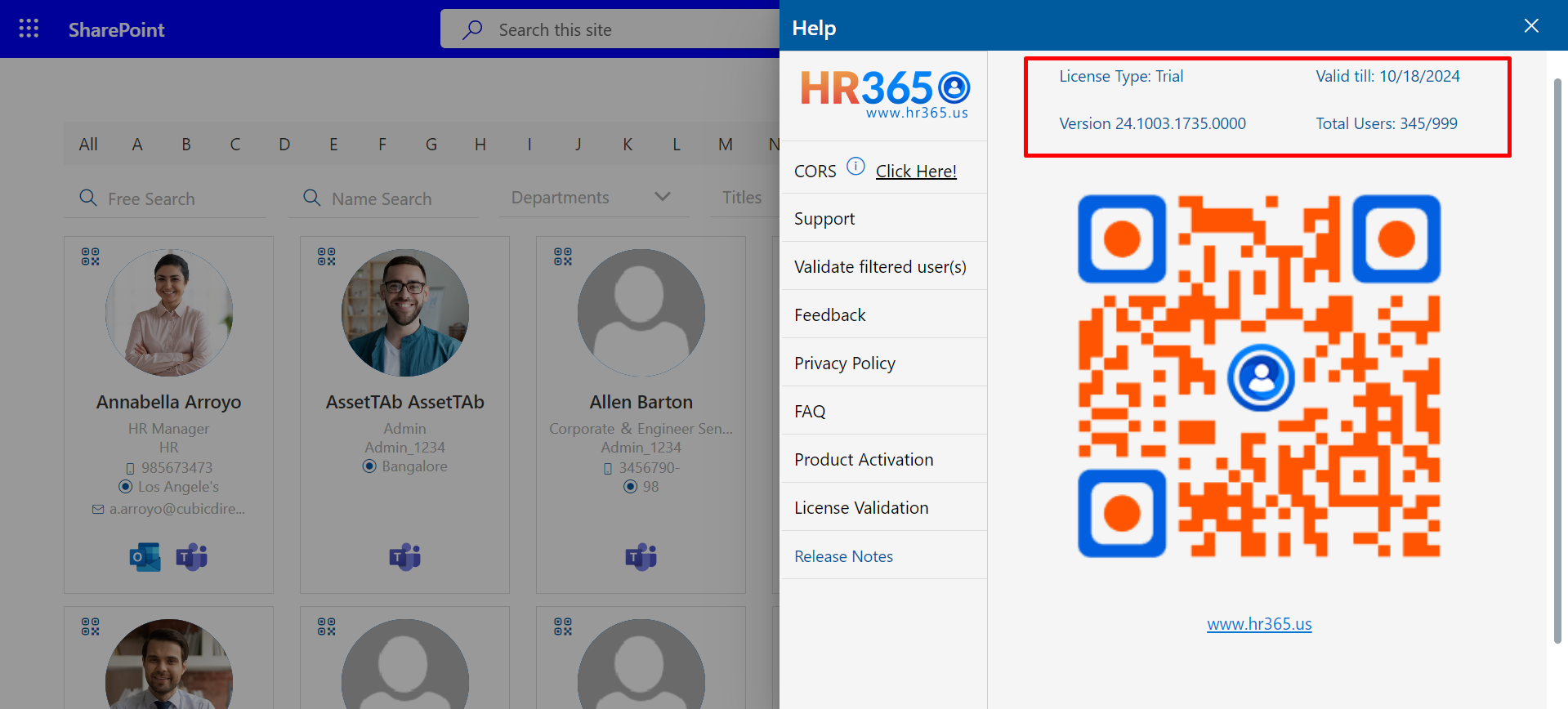Open Teams icon on Allen Barton's card
This screenshot has height=709, width=1568.
(x=641, y=557)
